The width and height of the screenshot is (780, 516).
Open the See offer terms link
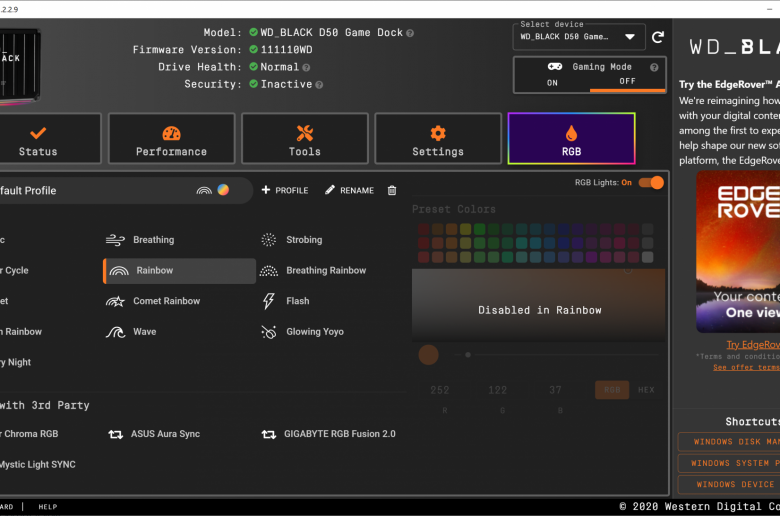coord(746,367)
